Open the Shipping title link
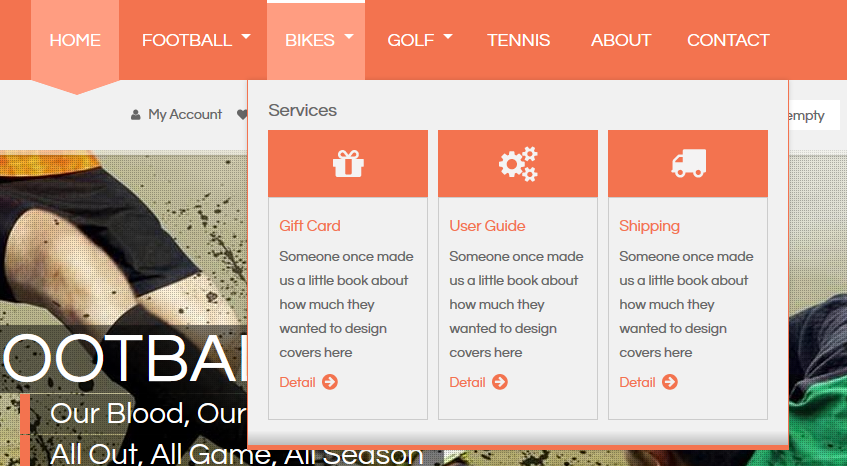The image size is (847, 466). pyautogui.click(x=649, y=226)
